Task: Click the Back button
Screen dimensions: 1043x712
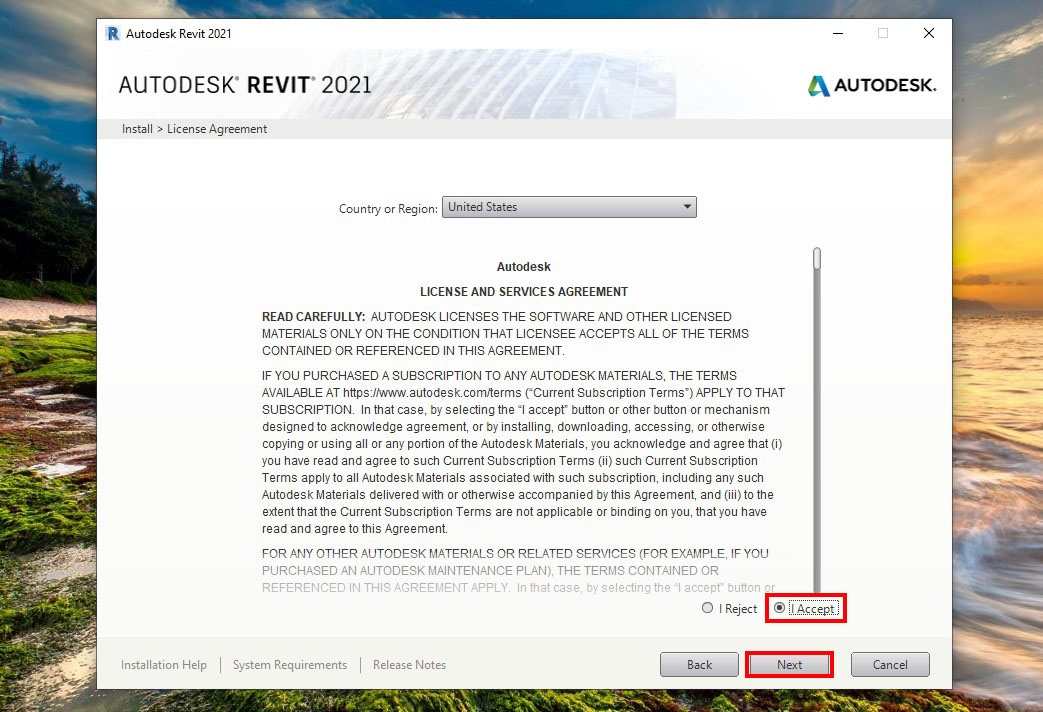Action: click(x=699, y=664)
